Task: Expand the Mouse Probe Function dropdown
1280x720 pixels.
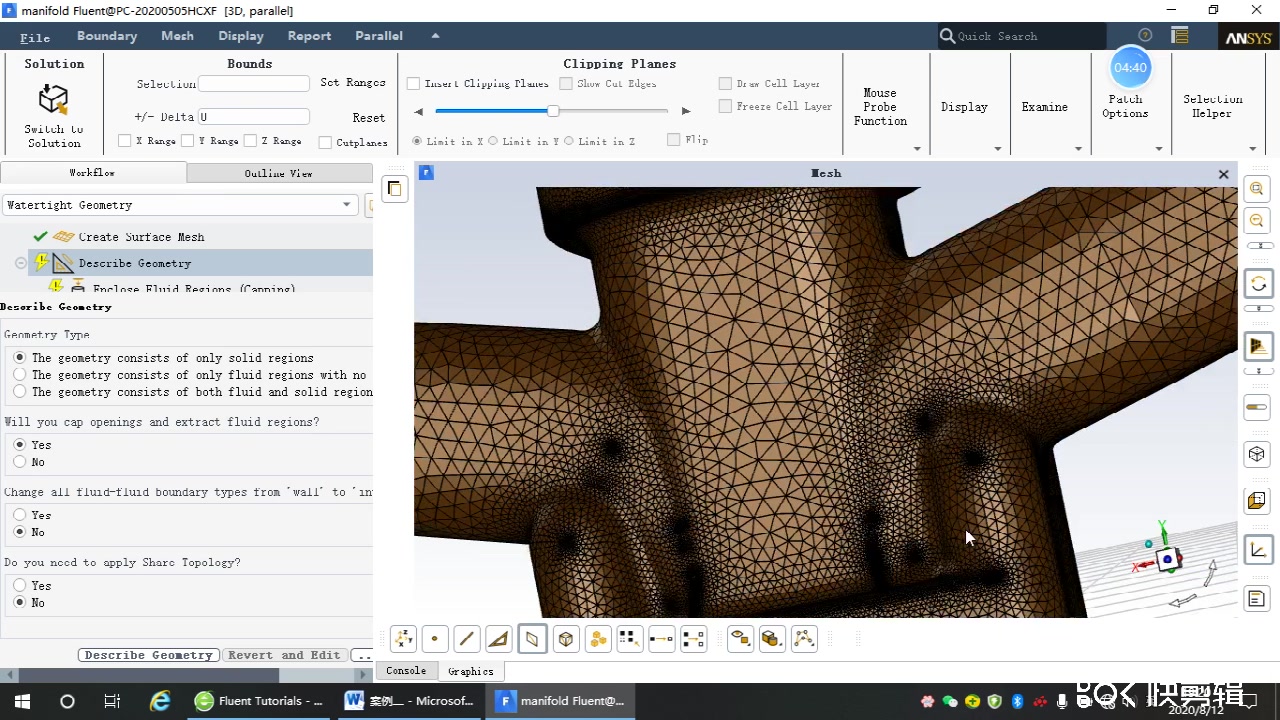Action: 917,149
